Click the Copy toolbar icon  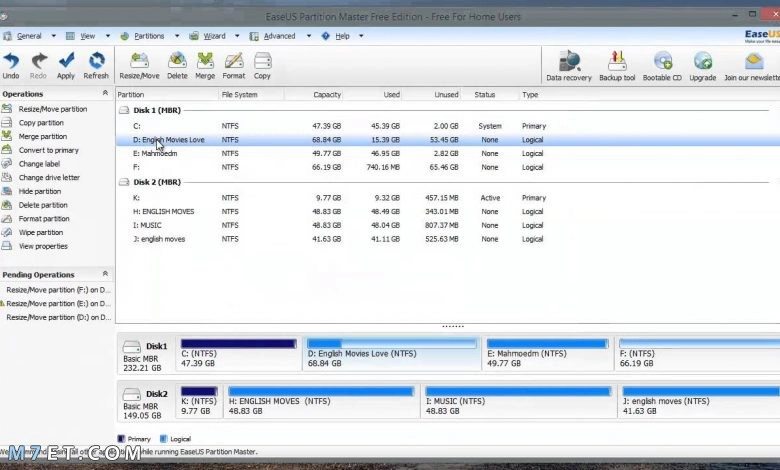(262, 66)
